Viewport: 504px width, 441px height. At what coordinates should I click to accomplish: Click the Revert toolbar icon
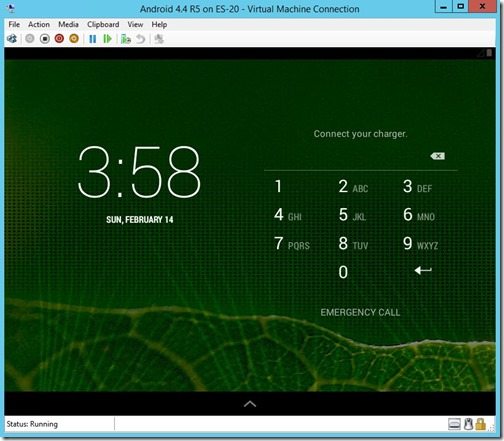[141, 39]
